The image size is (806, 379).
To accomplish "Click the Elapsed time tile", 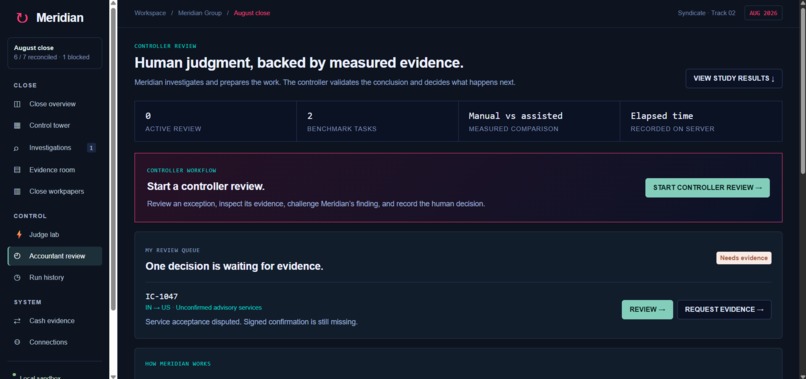I will click(701, 121).
